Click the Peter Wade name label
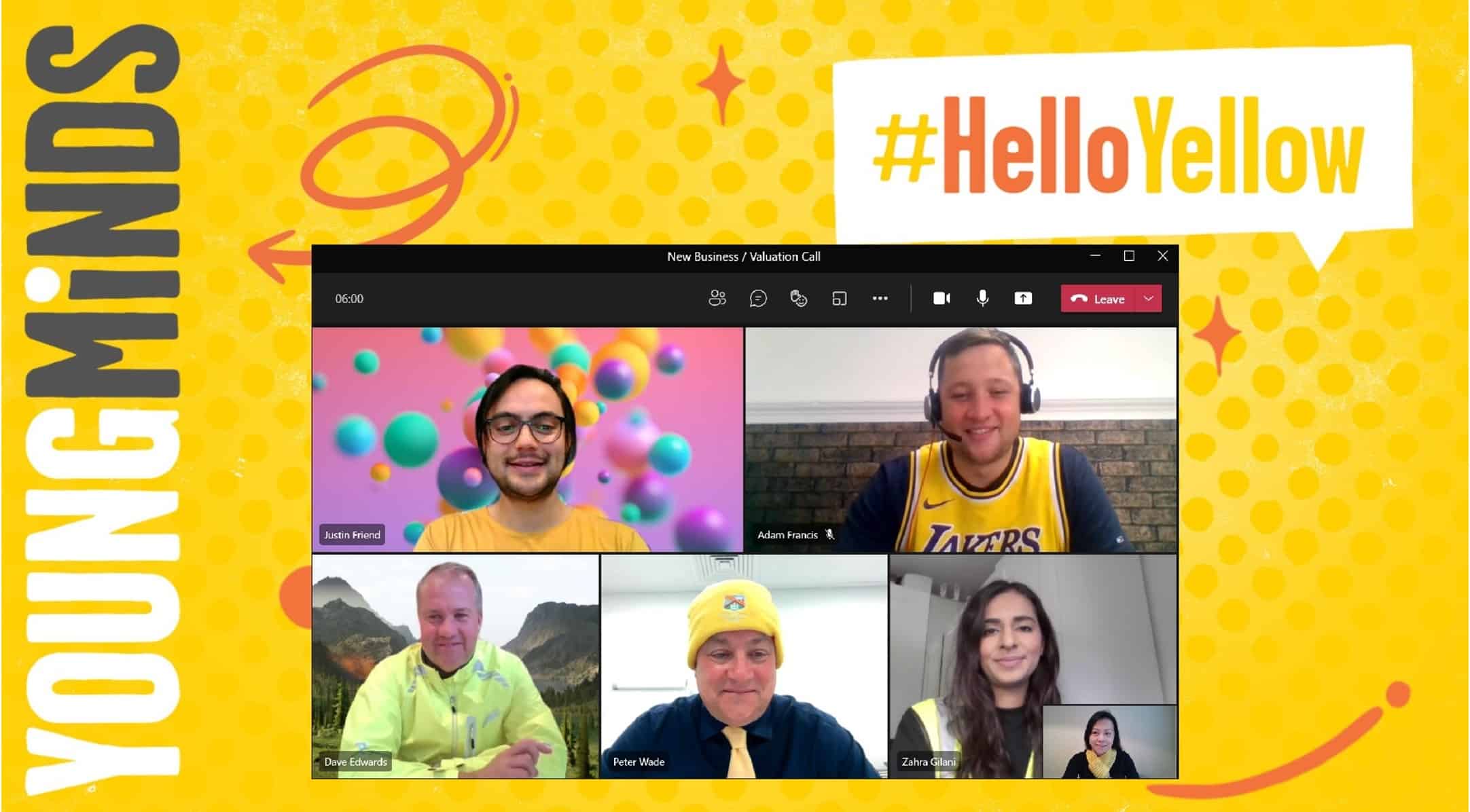 639,762
